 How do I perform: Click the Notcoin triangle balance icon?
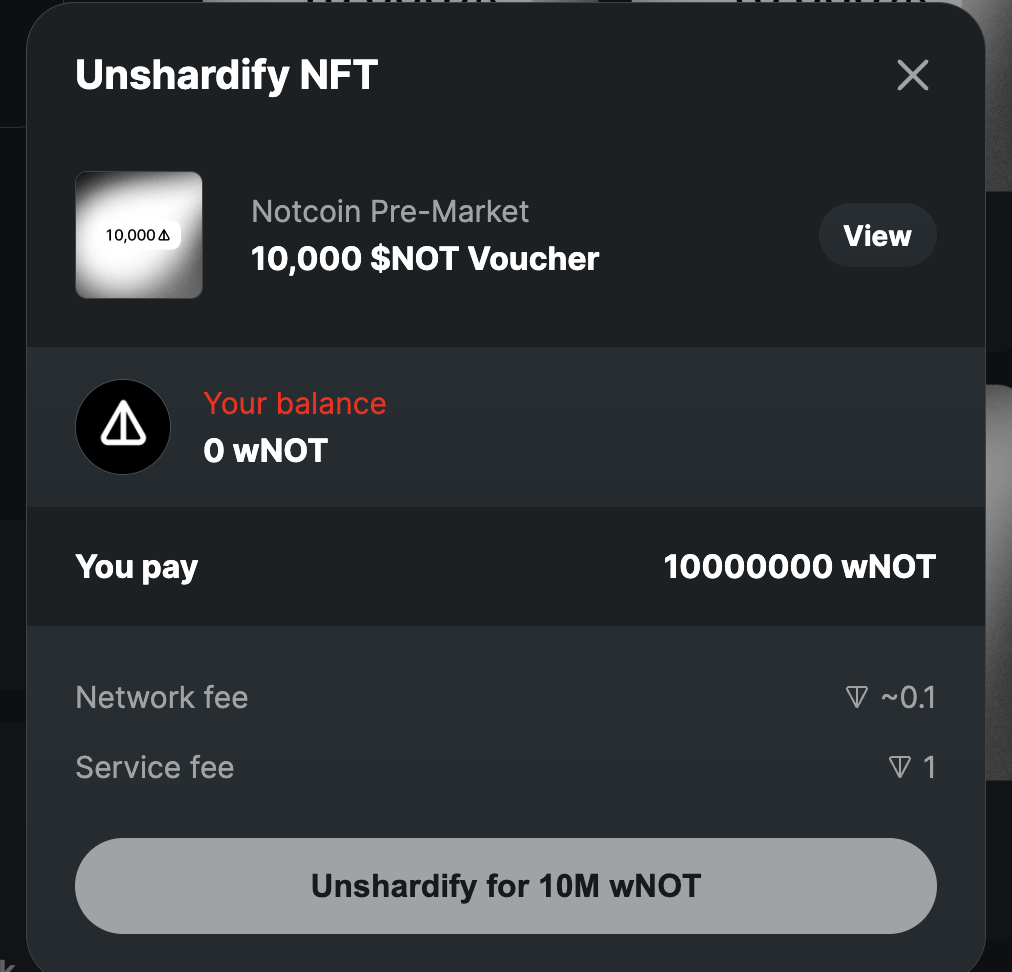pos(123,427)
